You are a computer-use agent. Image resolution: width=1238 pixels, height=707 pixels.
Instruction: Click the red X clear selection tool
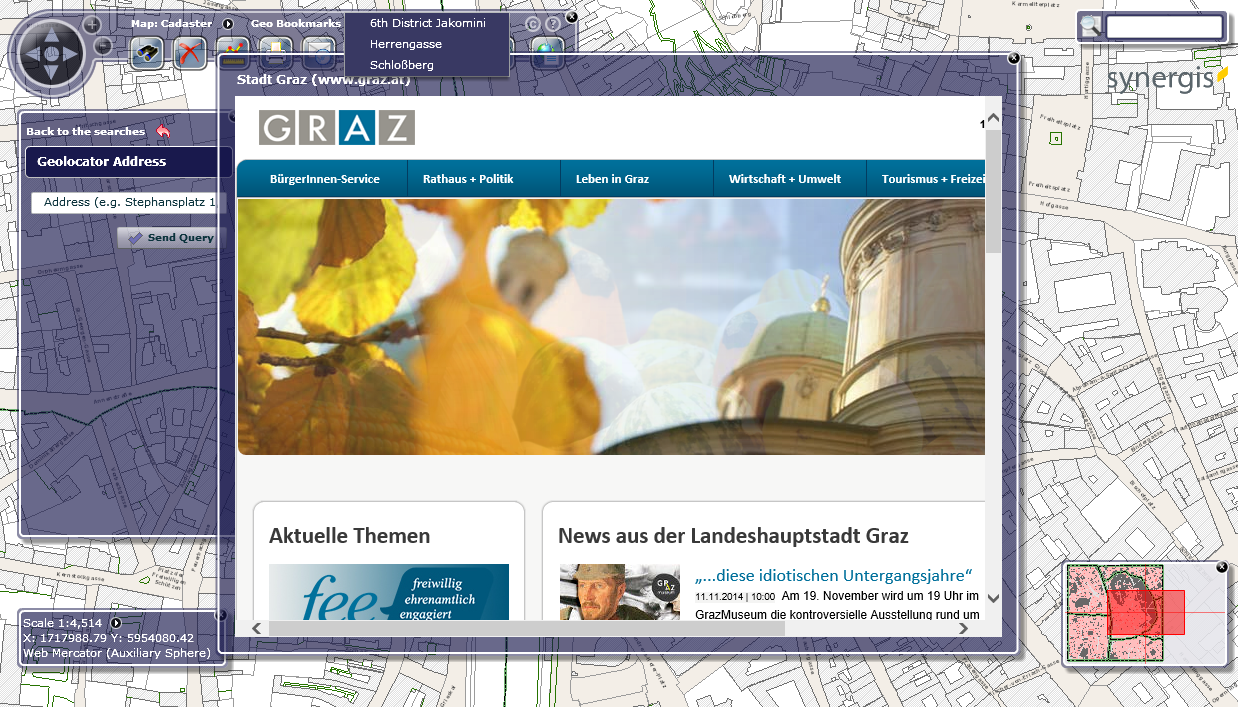pos(190,53)
